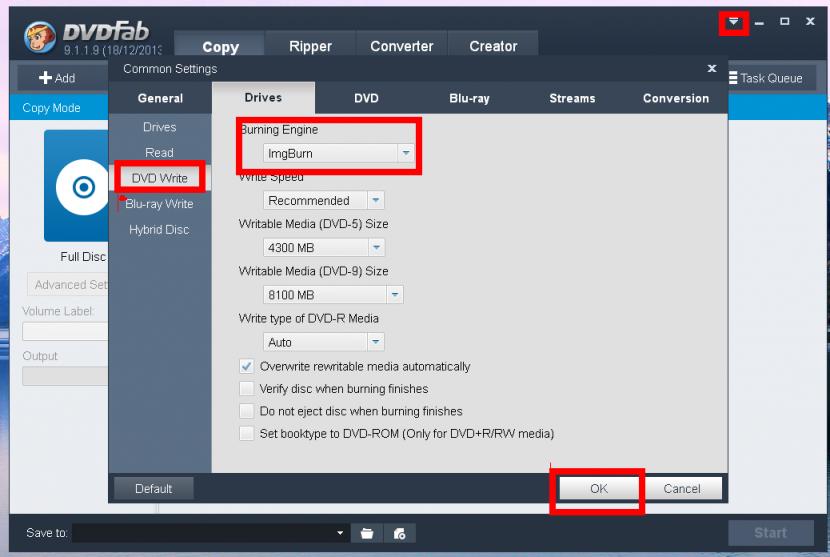Viewport: 830px width, 557px height.
Task: Click the Copy Mode header bar
Action: 59,107
